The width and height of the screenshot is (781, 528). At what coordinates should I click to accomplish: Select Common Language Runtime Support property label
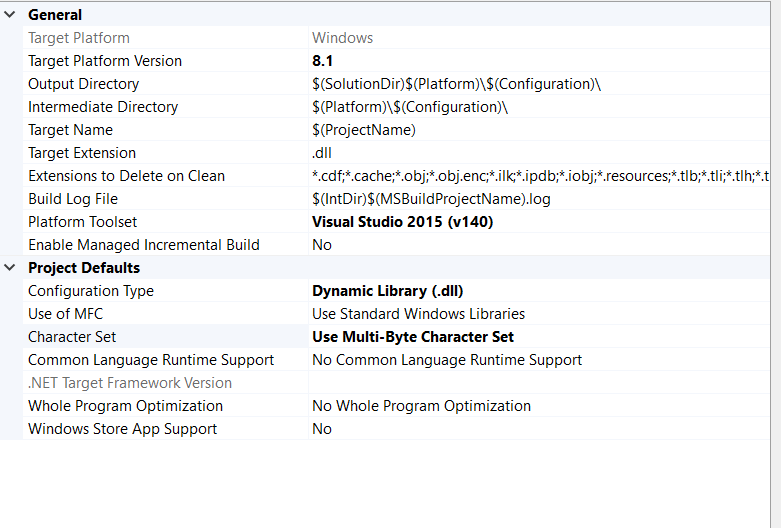[x=150, y=360]
